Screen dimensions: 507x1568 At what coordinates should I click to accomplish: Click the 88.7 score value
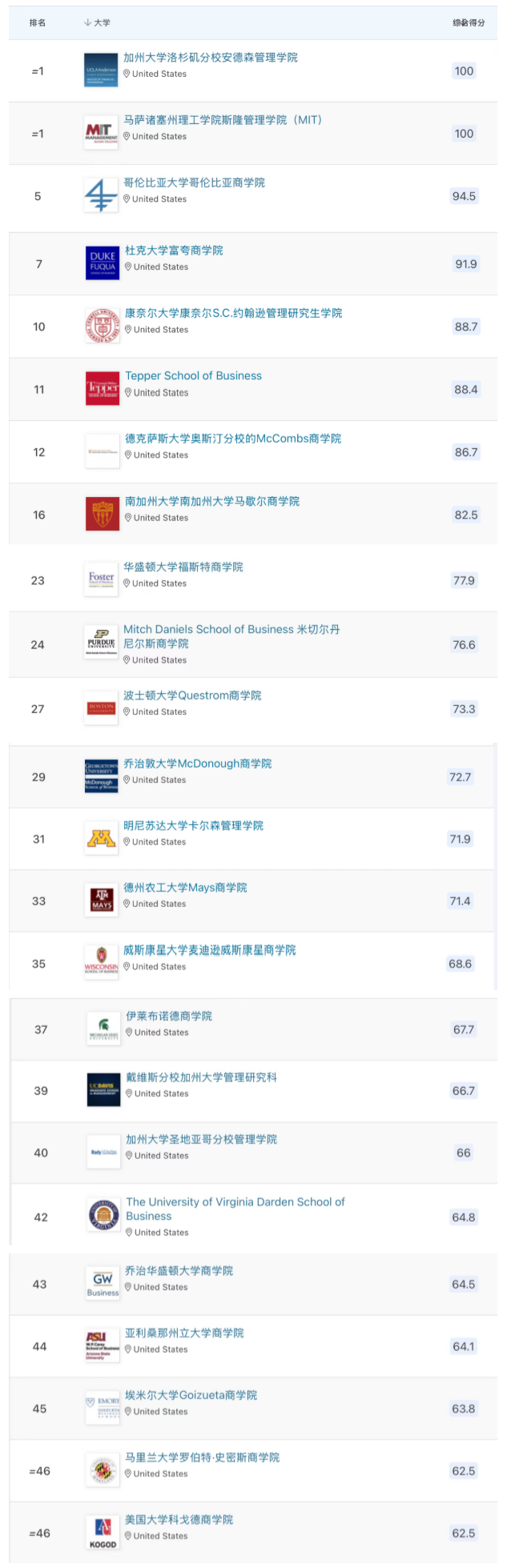[466, 327]
